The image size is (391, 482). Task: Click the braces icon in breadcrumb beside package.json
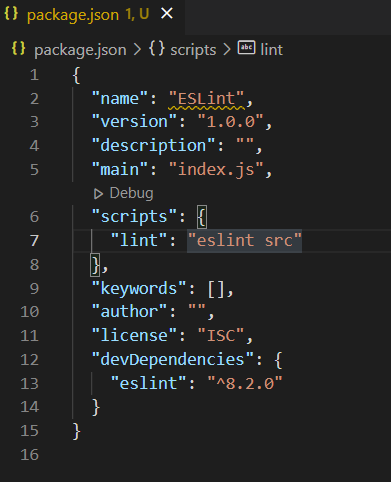coord(18,49)
